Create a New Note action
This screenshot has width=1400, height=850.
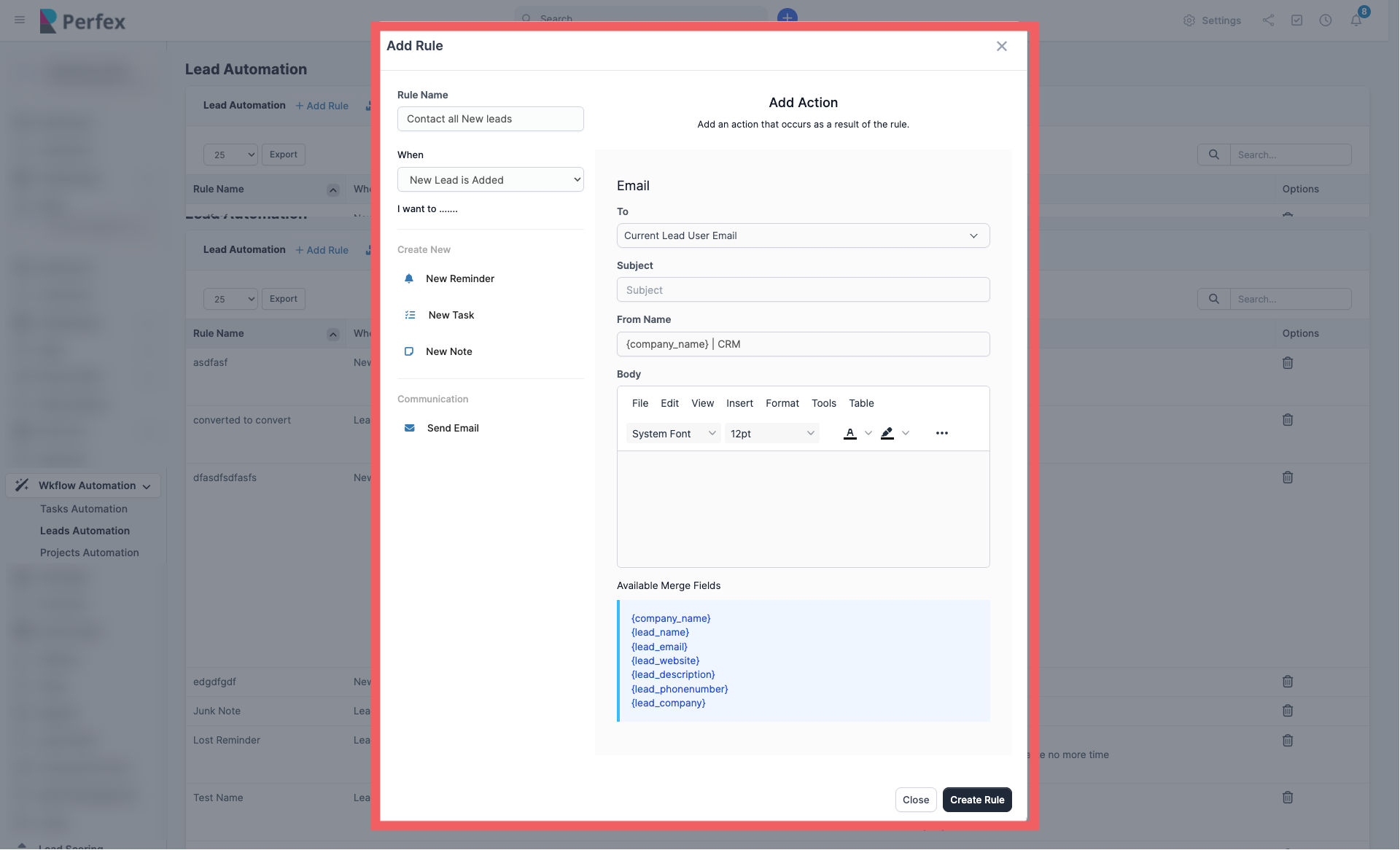[x=448, y=351]
